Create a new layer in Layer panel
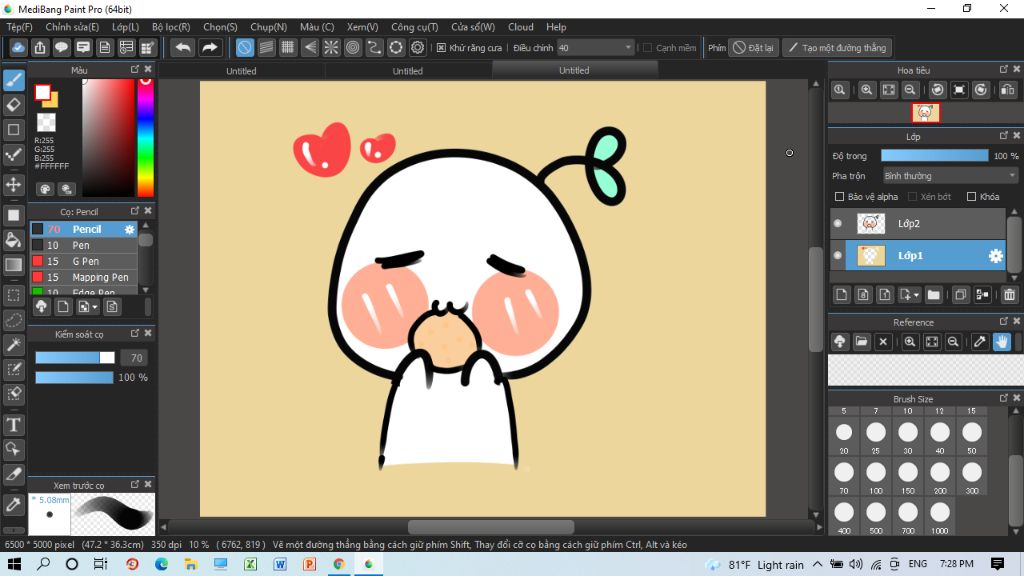 [x=841, y=295]
